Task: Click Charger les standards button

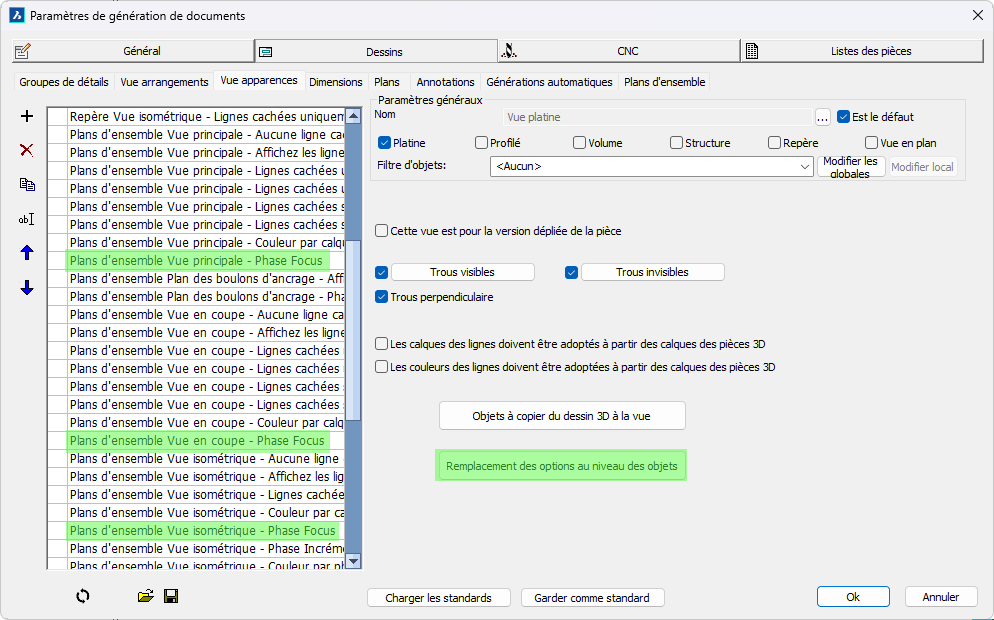Action: click(439, 598)
